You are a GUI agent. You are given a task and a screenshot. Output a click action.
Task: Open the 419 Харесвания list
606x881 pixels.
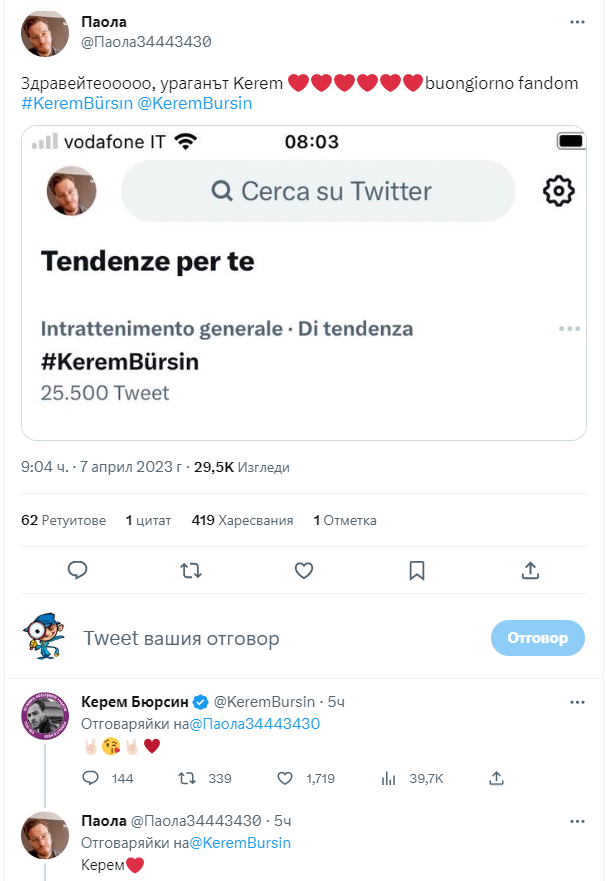click(x=242, y=520)
